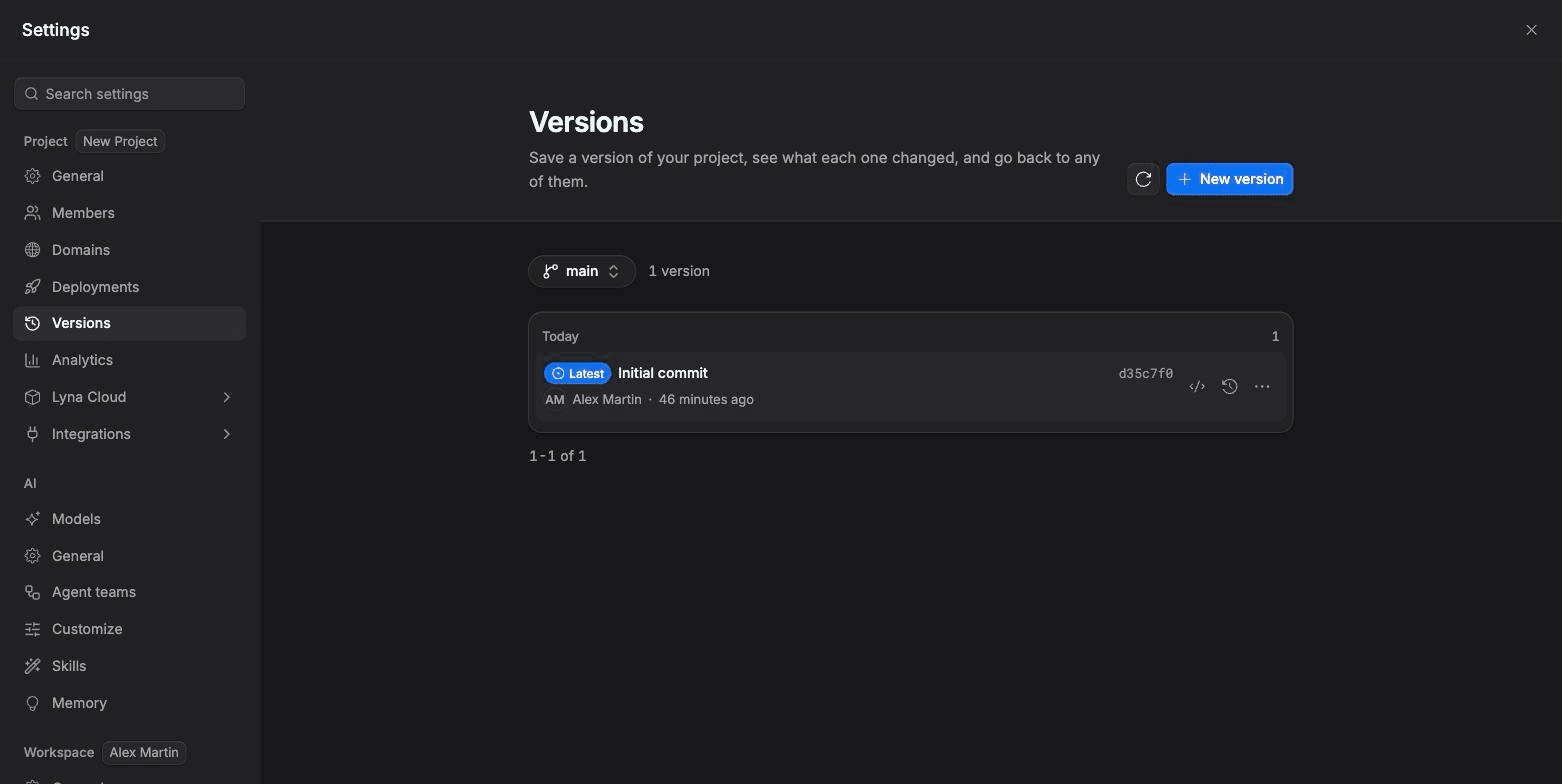The image size is (1562, 784).
Task: Click the Alex Martin workspace badge
Action: tap(144, 752)
